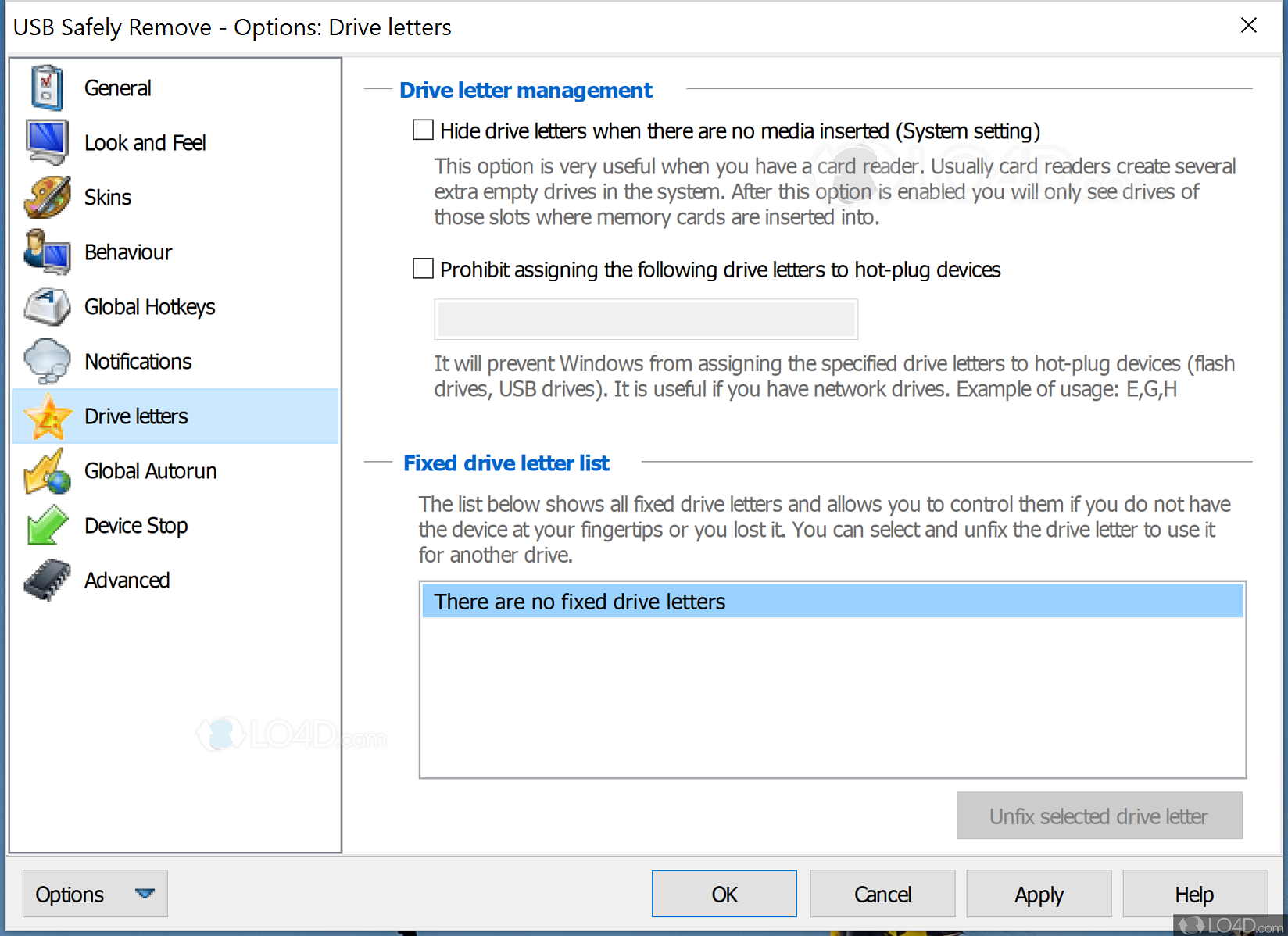Select the Look and Feel category
1288x936 pixels.
point(145,142)
